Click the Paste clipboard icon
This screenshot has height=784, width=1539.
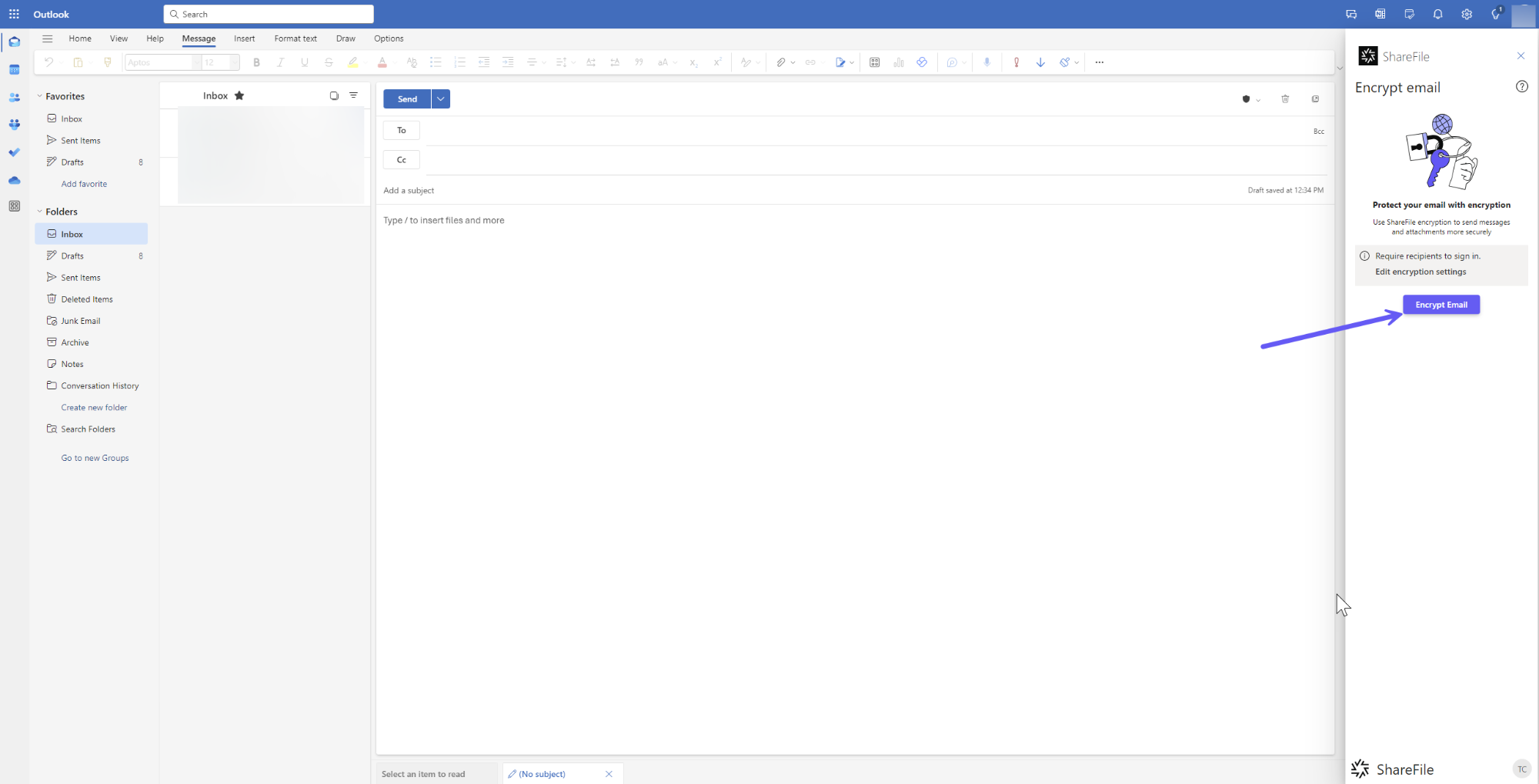(78, 62)
